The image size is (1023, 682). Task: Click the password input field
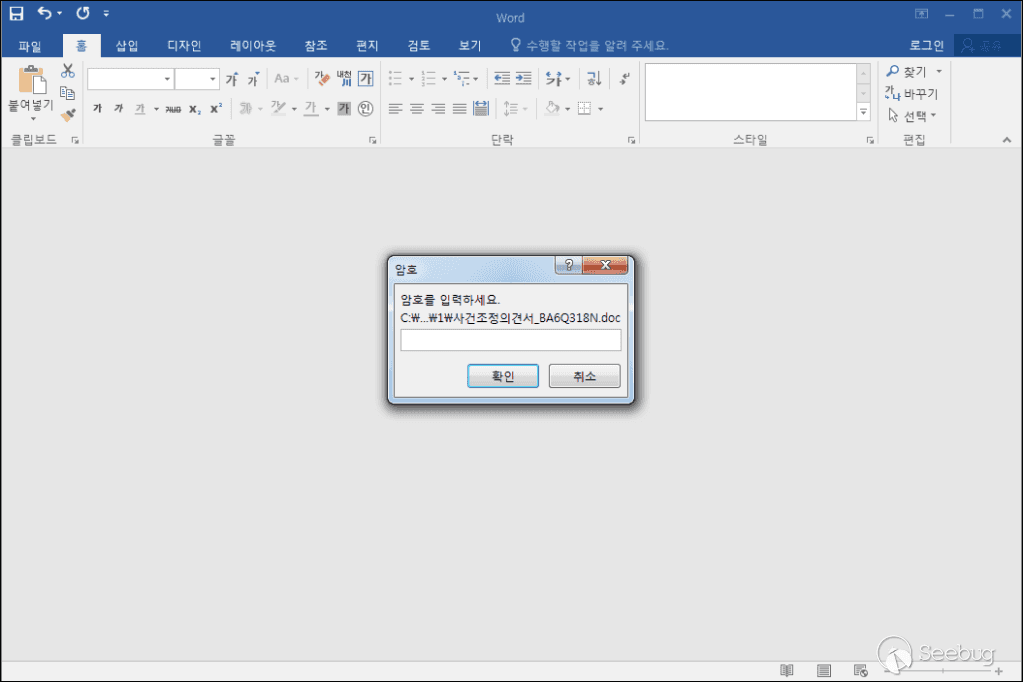(510, 341)
